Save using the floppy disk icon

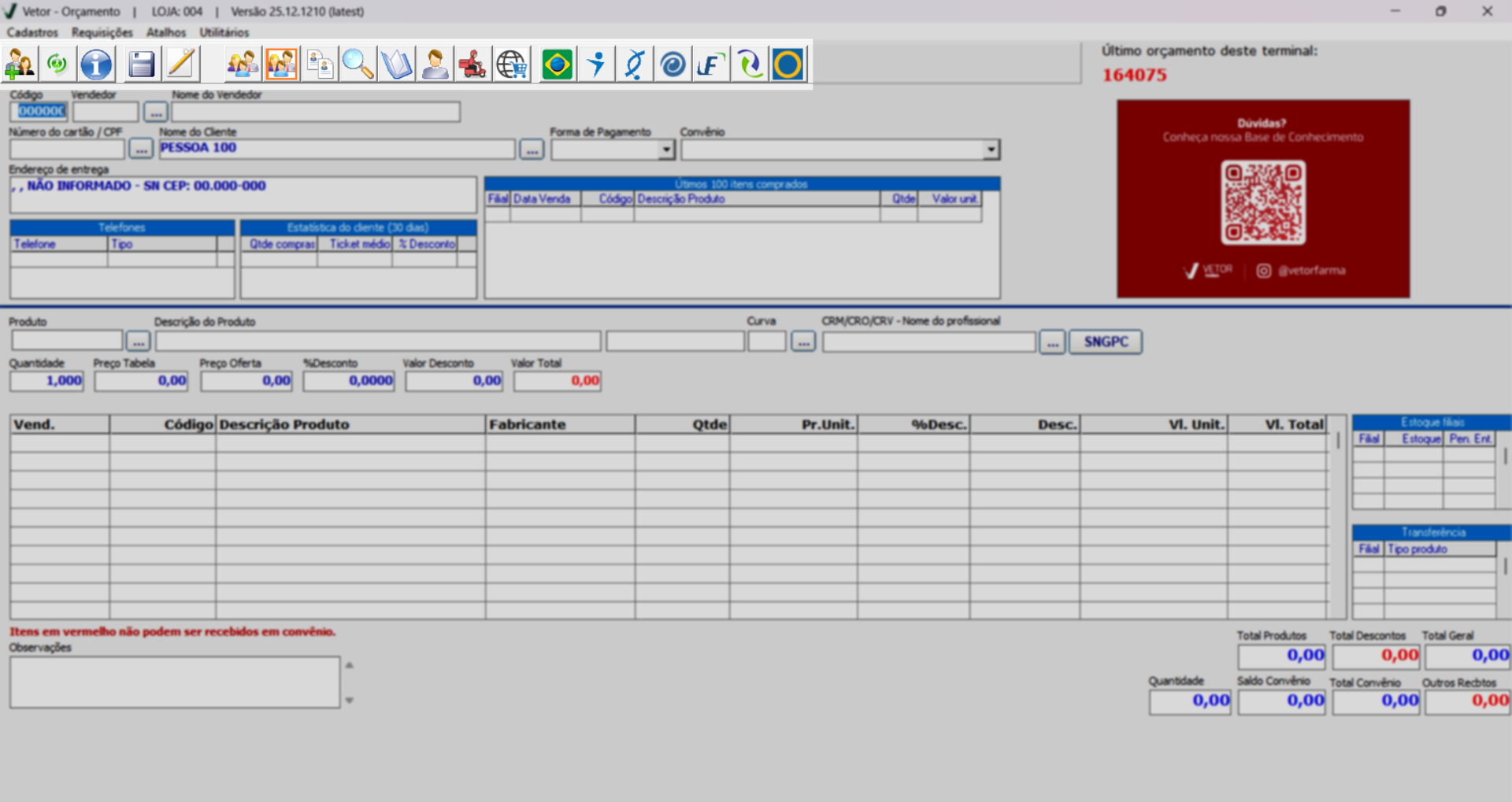(141, 65)
